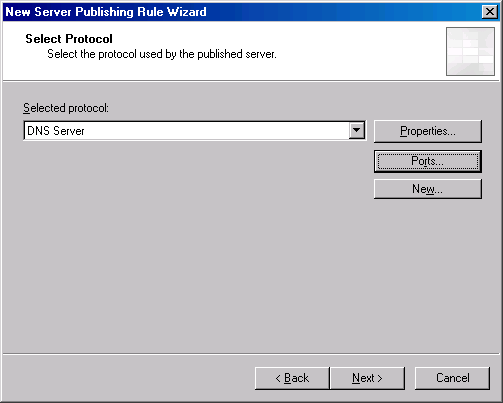The height and width of the screenshot is (403, 503).
Task: Open protocol Properties dialog
Action: (x=428, y=131)
